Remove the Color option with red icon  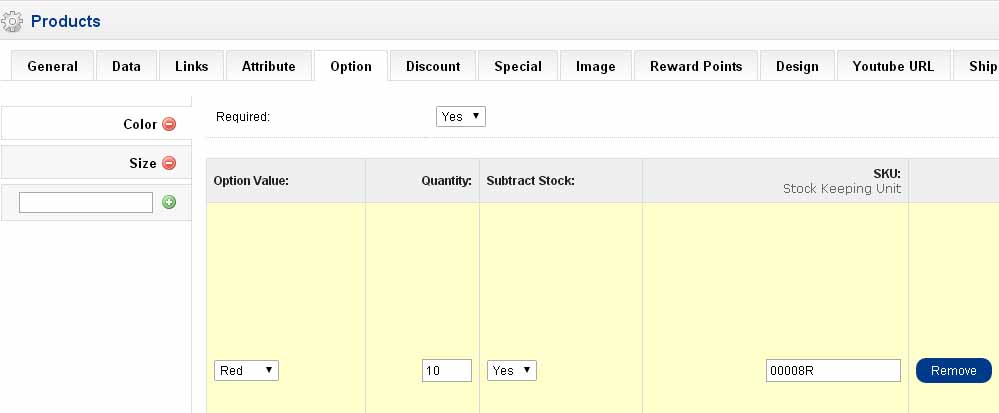click(x=169, y=124)
